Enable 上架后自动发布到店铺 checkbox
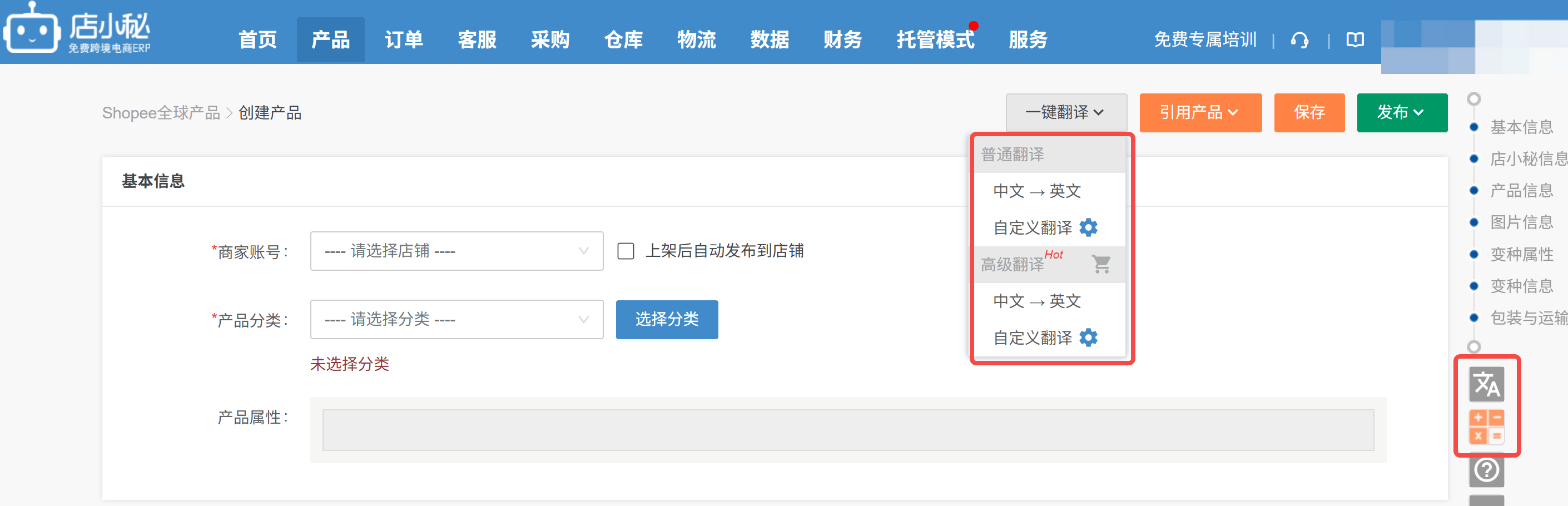Image resolution: width=1568 pixels, height=506 pixels. click(x=626, y=251)
